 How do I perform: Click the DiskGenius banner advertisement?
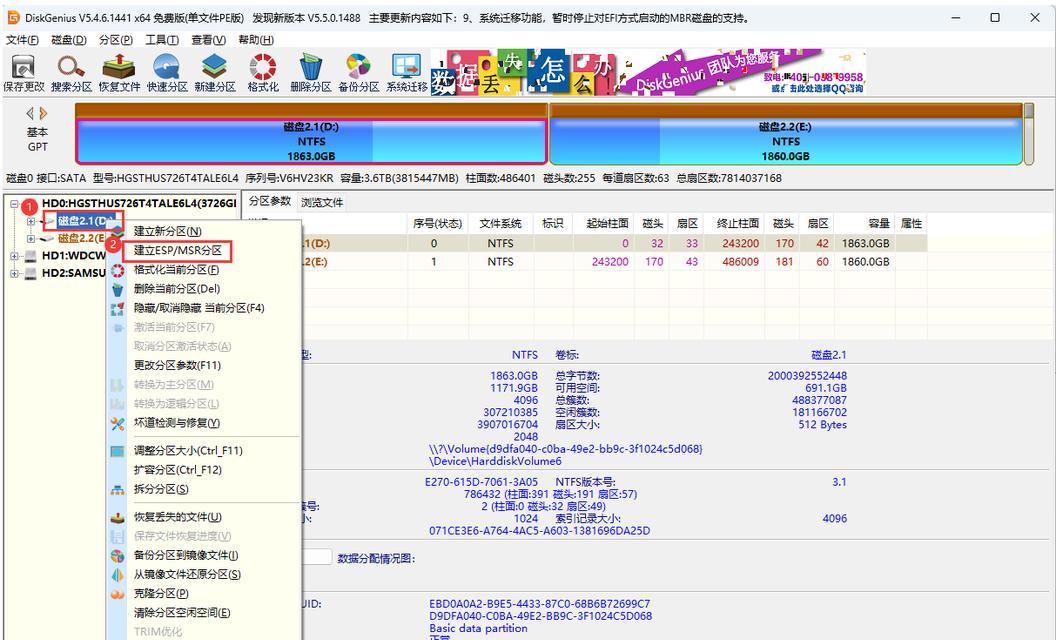coord(648,72)
